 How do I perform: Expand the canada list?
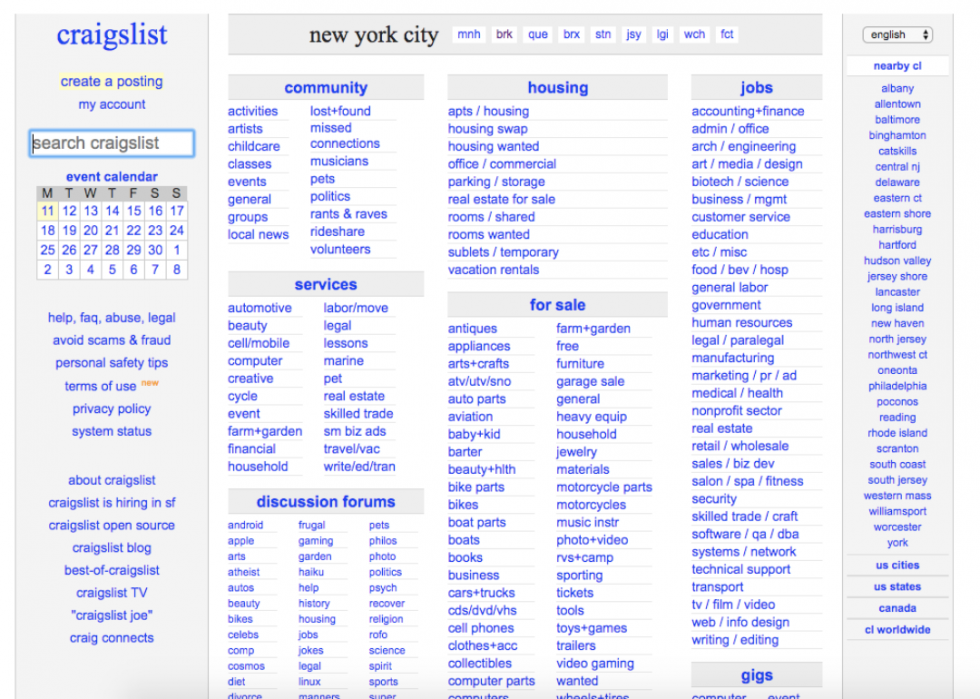point(897,608)
